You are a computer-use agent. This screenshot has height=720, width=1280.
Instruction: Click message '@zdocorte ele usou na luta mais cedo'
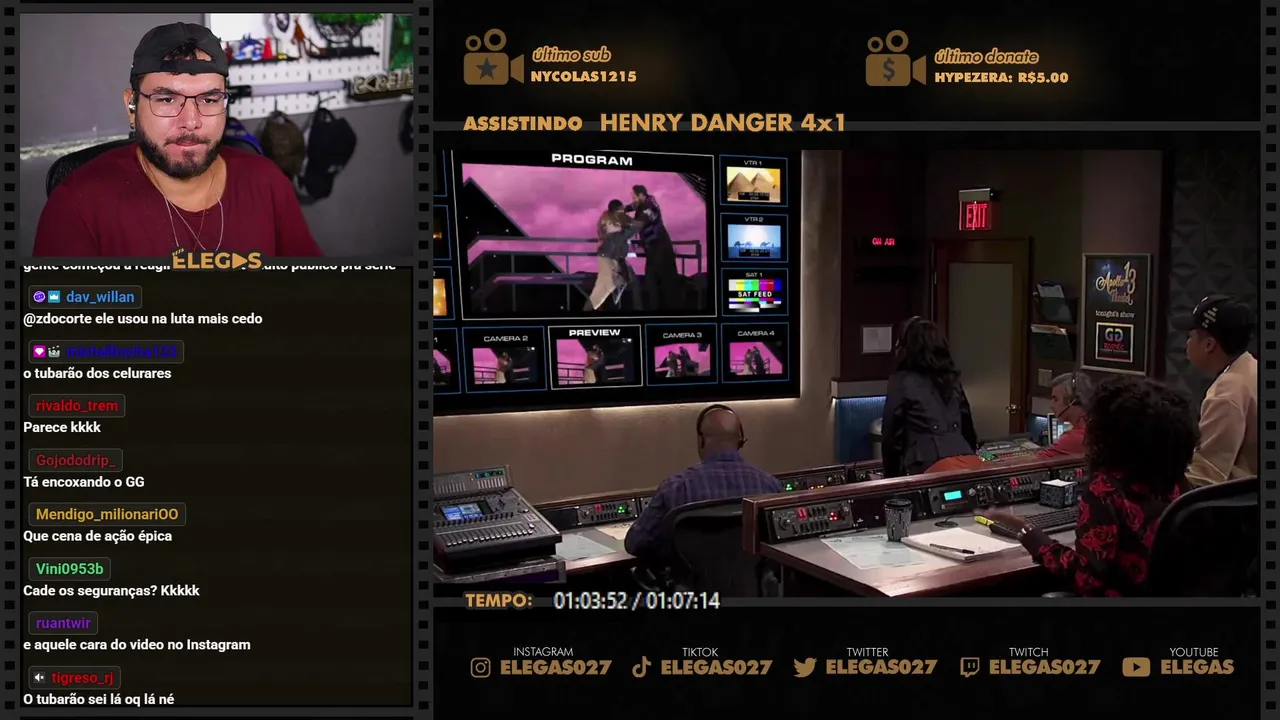[x=143, y=319]
